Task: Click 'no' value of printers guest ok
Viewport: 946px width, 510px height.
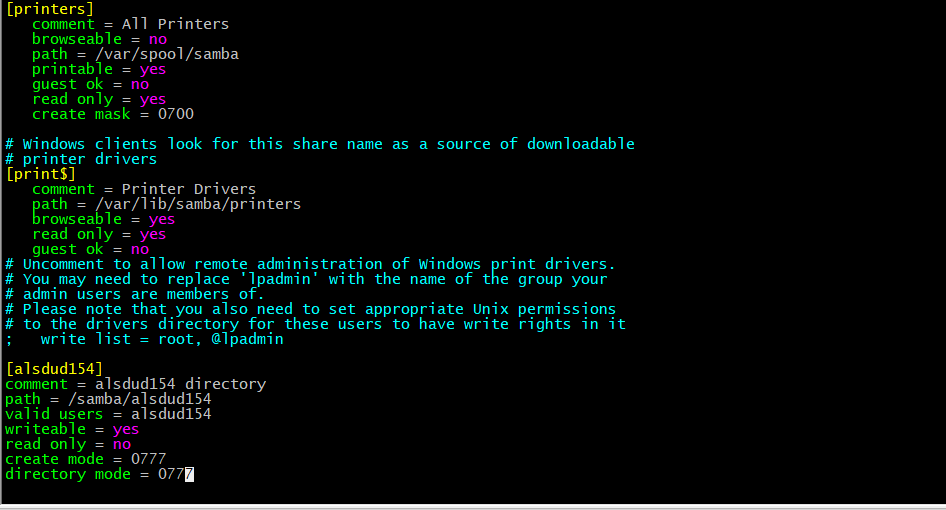Action: (139, 84)
